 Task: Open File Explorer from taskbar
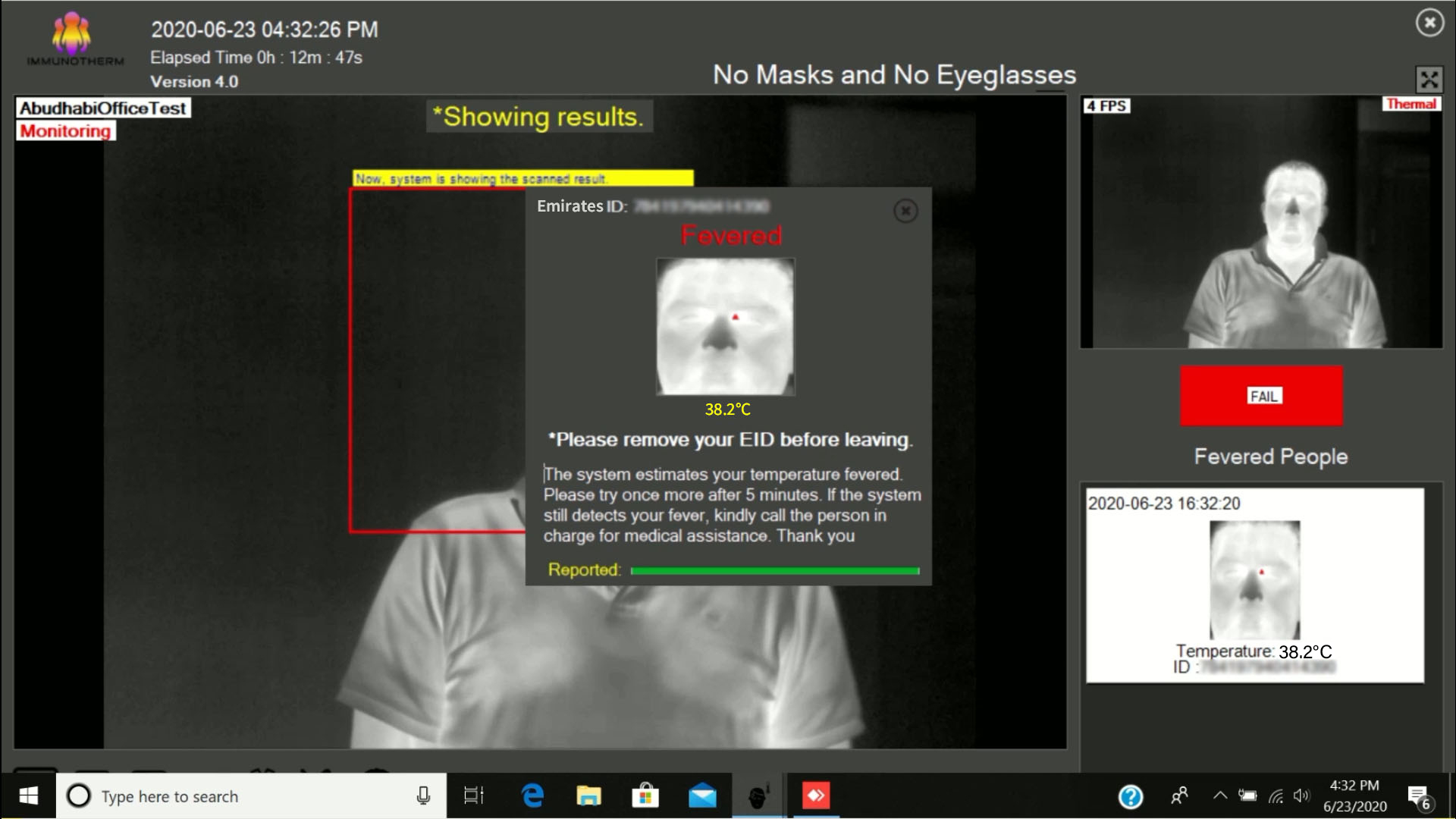tap(588, 795)
